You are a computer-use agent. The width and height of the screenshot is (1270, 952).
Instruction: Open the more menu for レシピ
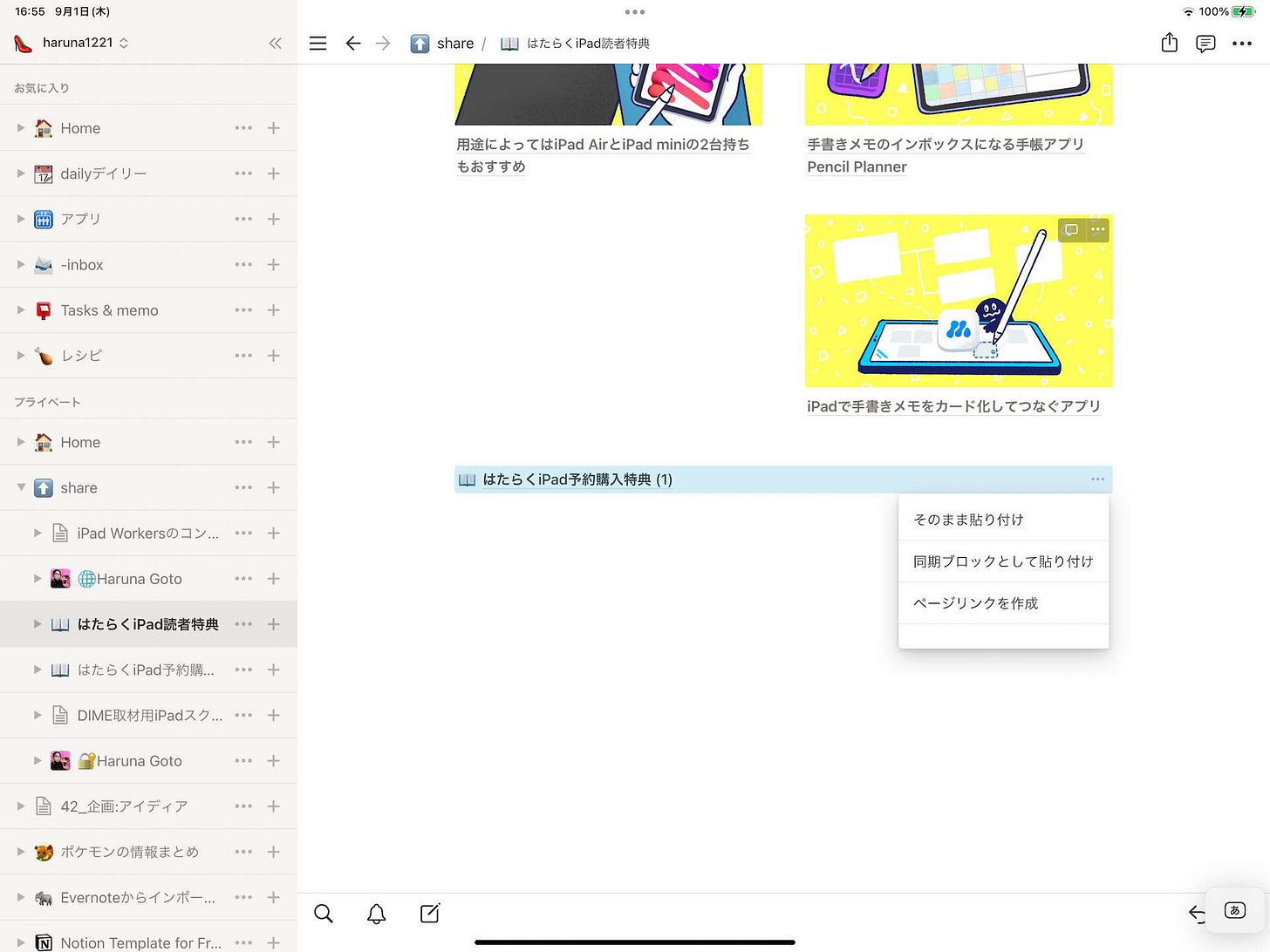(243, 356)
